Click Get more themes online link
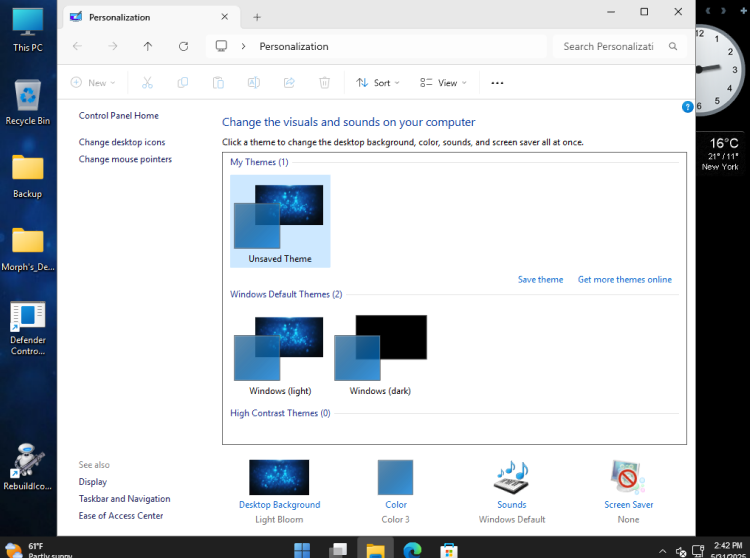 (625, 279)
